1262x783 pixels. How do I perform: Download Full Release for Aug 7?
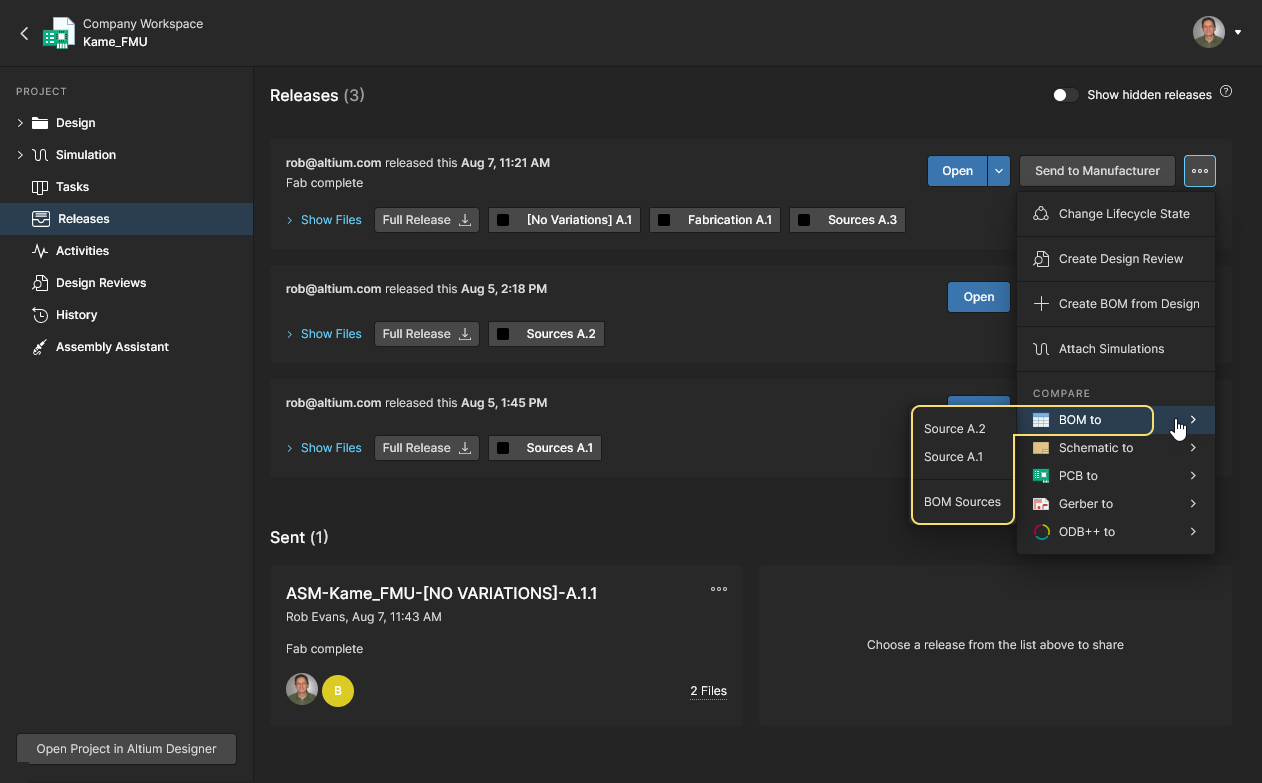click(427, 220)
